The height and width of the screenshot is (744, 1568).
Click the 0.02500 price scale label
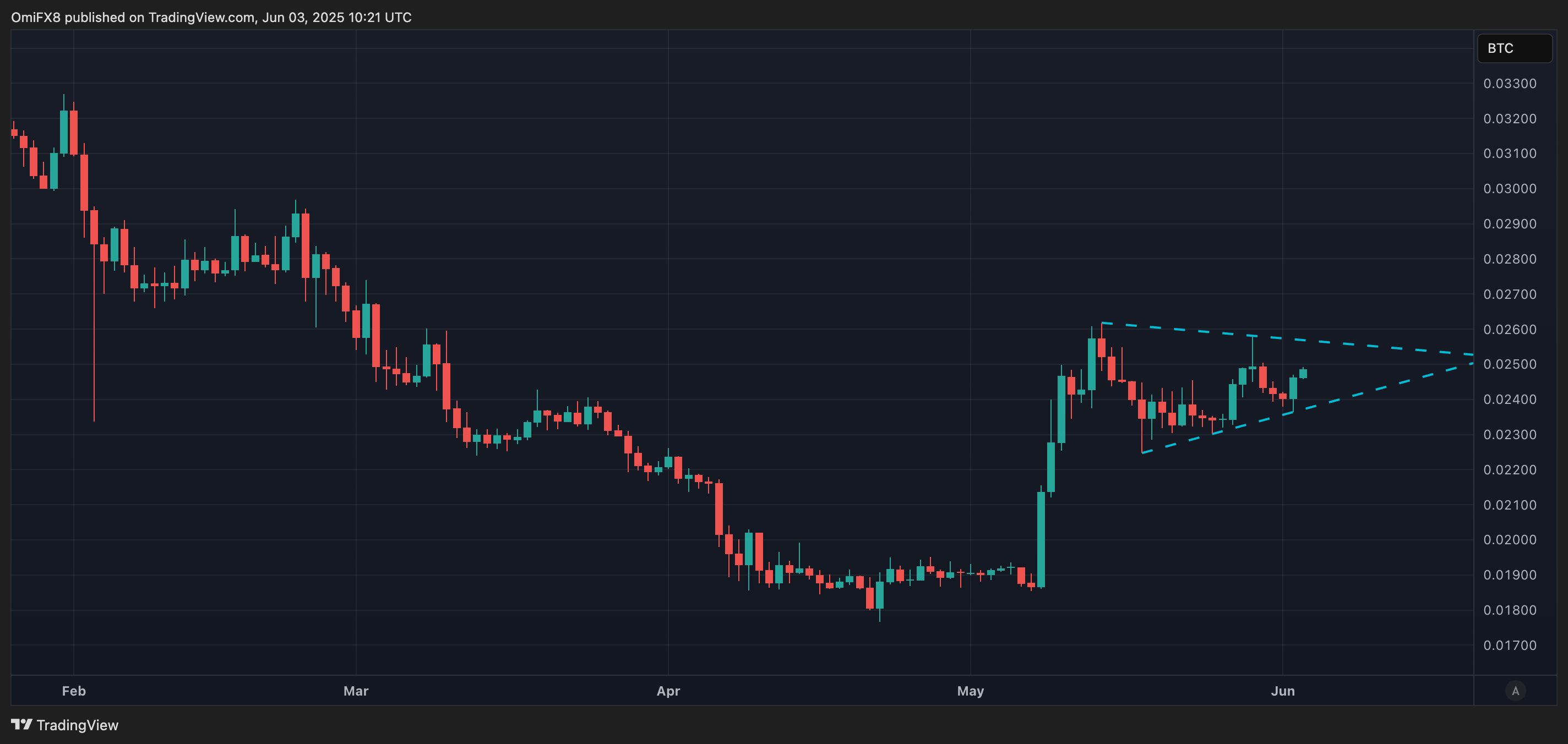pos(1509,364)
